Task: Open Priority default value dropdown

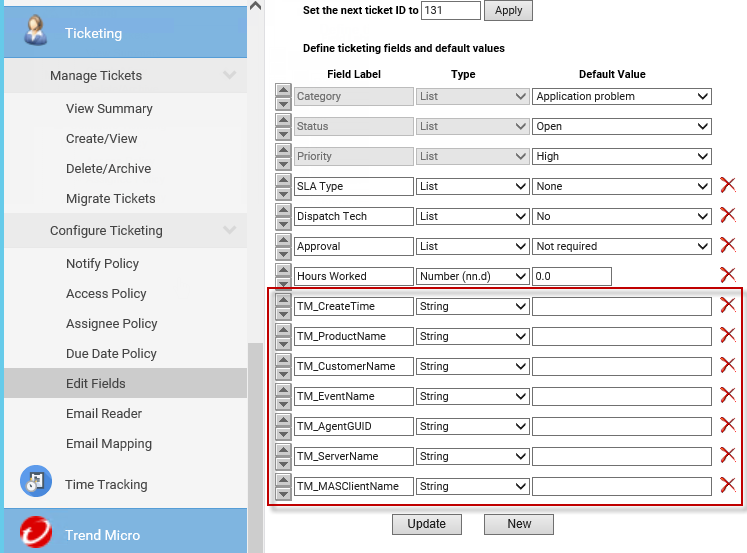Action: coord(621,157)
